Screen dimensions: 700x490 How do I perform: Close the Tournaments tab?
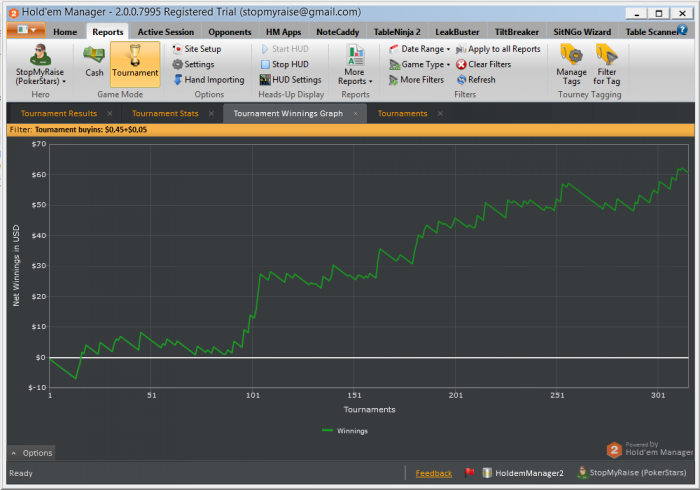(x=440, y=114)
